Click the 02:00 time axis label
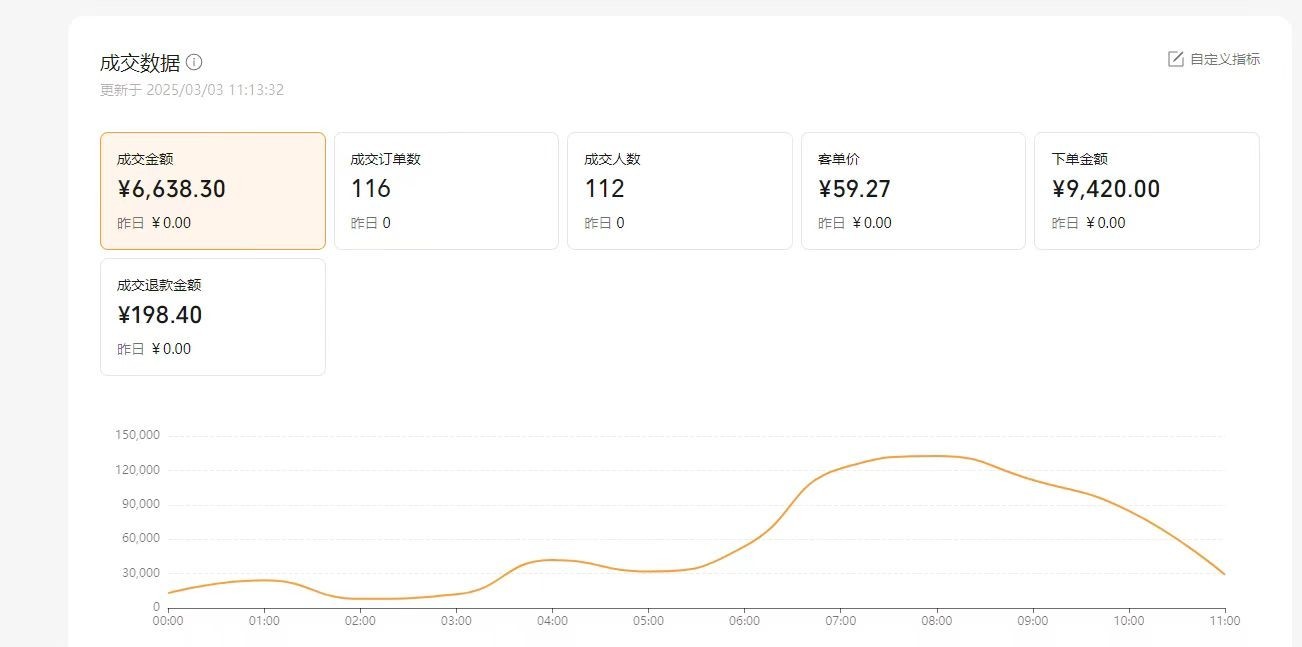 click(x=360, y=621)
